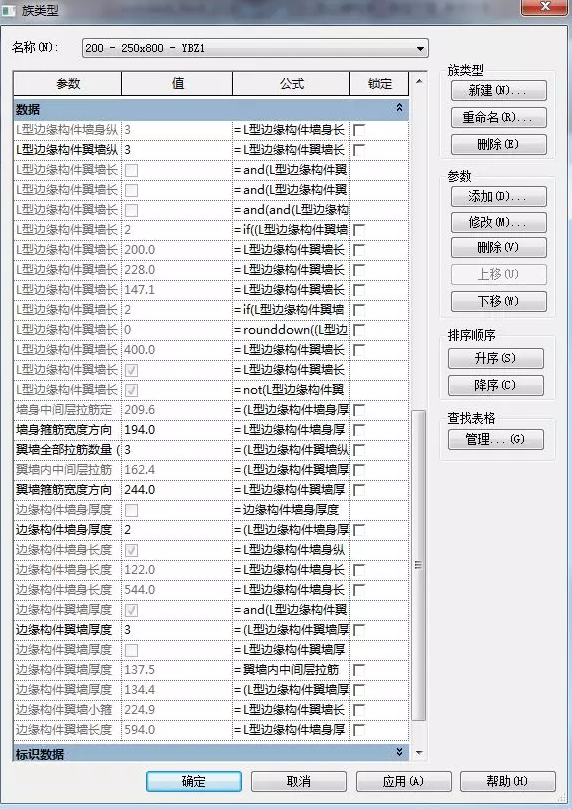This screenshot has height=809, width=572.
Task: Toggle lock checkbox for the rounddown formula row
Action: pyautogui.click(x=359, y=330)
